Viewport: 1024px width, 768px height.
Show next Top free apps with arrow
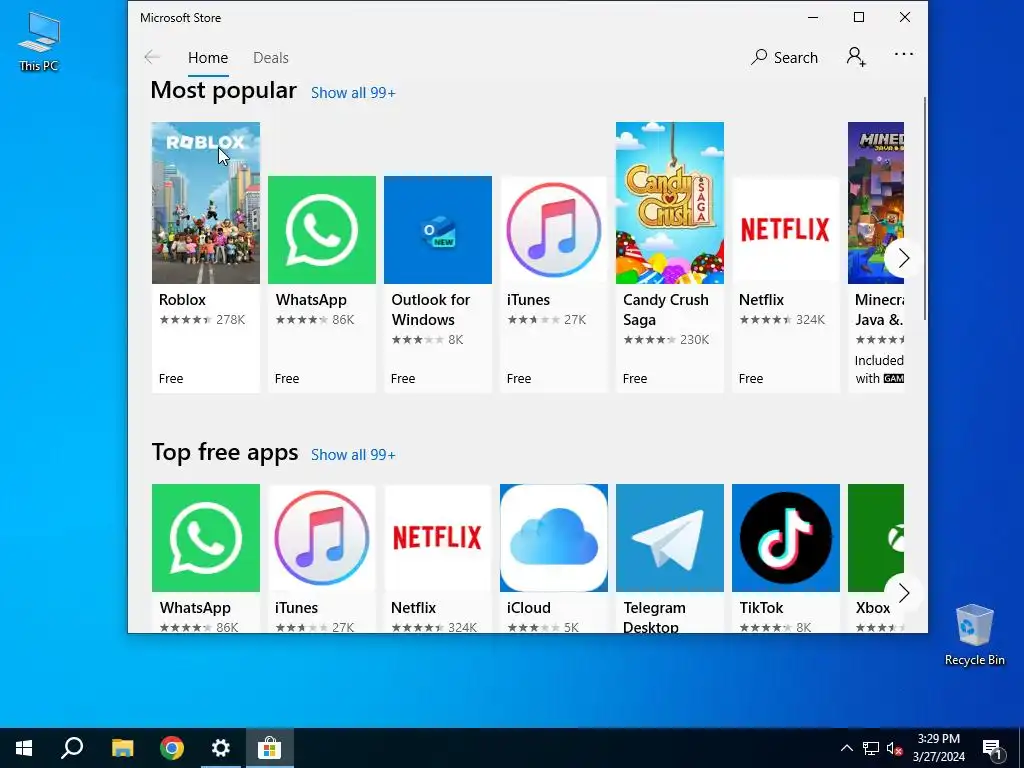pyautogui.click(x=903, y=593)
